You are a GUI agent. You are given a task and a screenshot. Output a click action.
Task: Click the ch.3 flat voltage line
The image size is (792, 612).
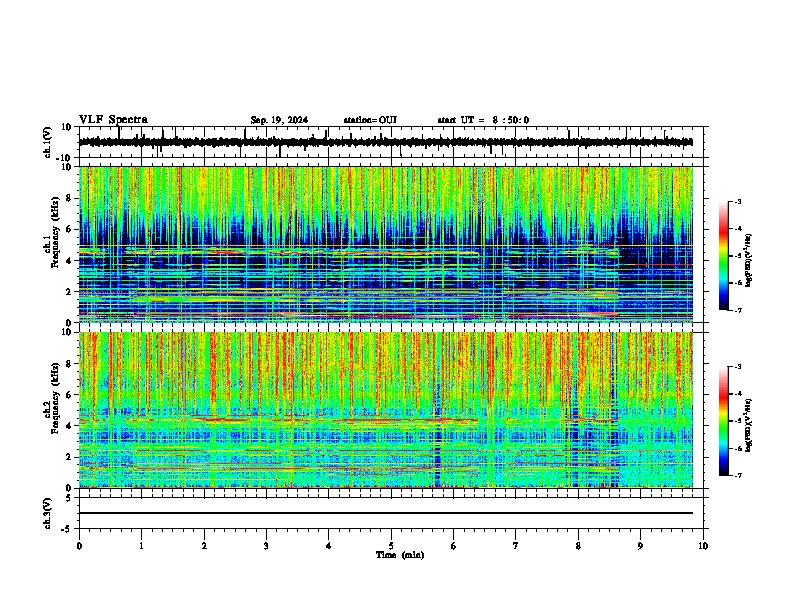point(386,513)
